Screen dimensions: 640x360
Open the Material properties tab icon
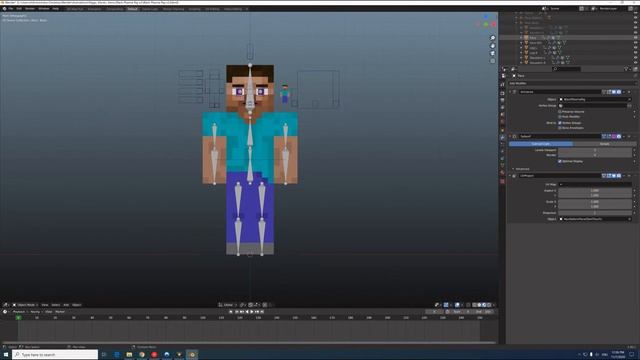click(502, 173)
